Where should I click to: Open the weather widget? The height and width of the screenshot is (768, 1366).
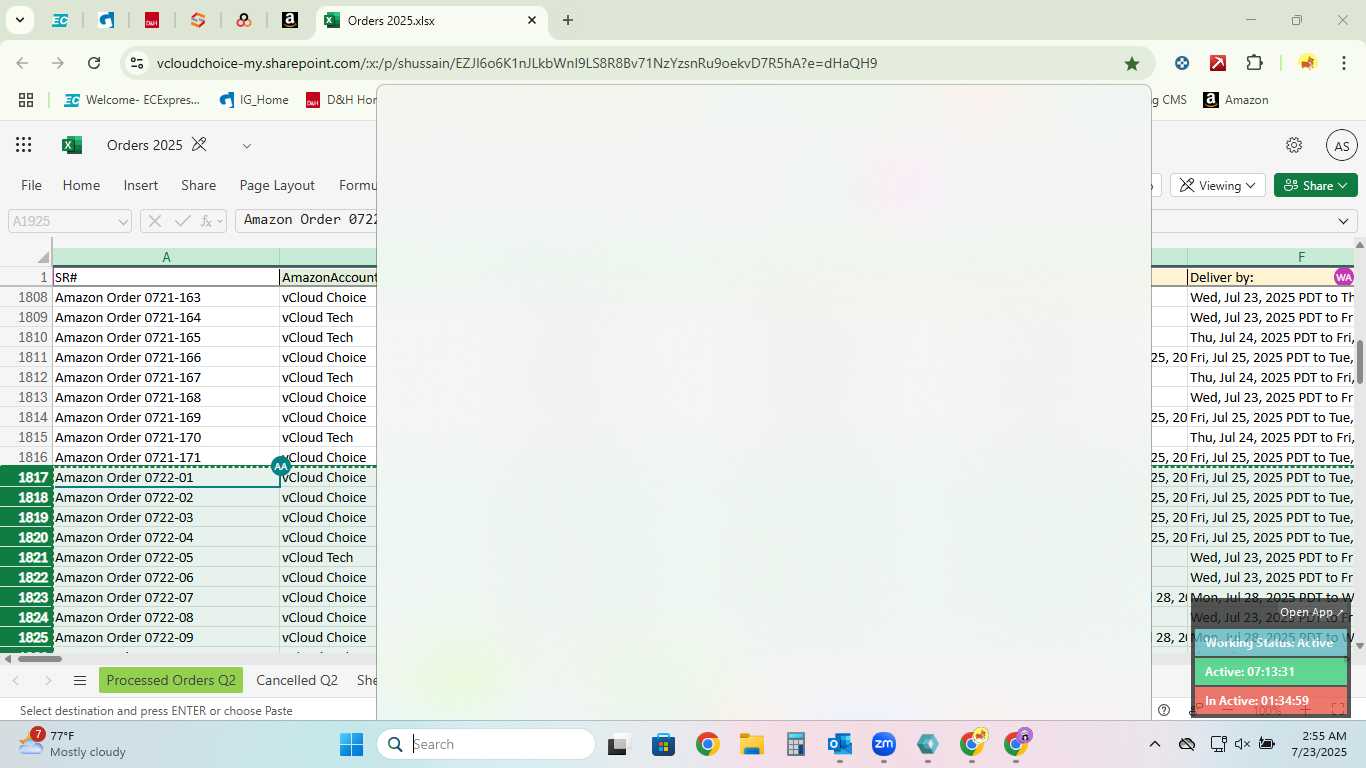(x=72, y=744)
